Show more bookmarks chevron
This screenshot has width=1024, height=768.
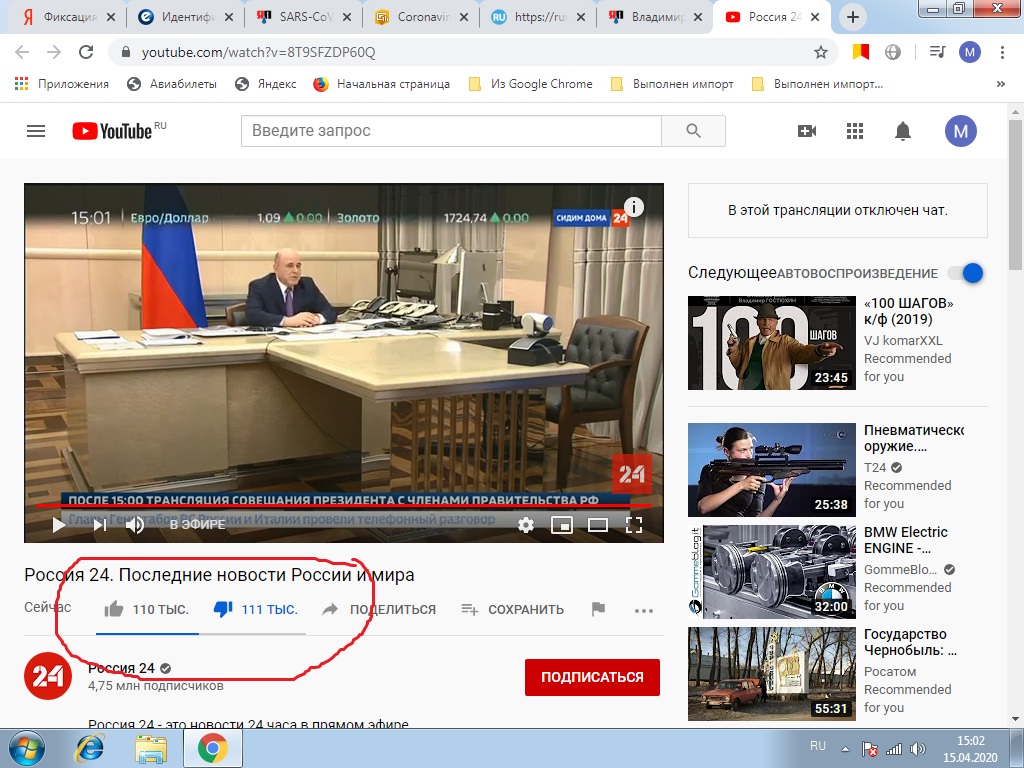pyautogui.click(x=1000, y=84)
